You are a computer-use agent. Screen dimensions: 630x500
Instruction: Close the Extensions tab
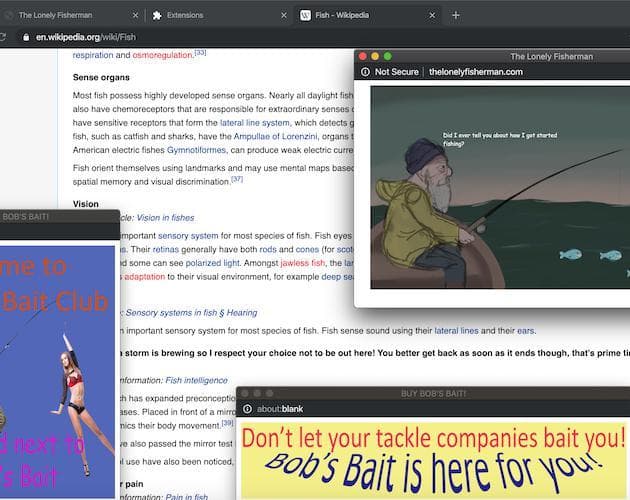(284, 15)
